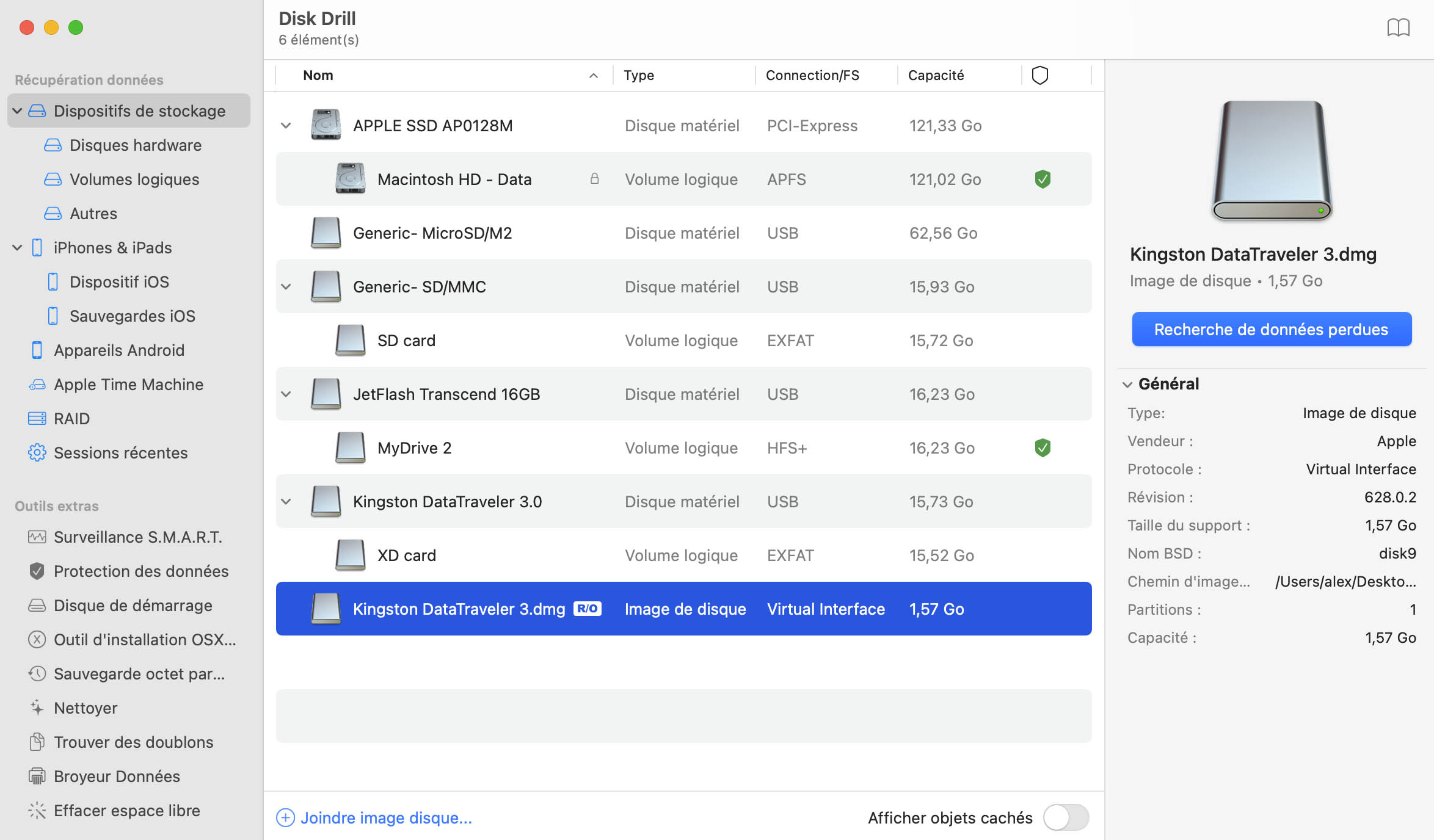Click the SD card 15,72 Go capacity
The width and height of the screenshot is (1434, 840).
coord(941,340)
